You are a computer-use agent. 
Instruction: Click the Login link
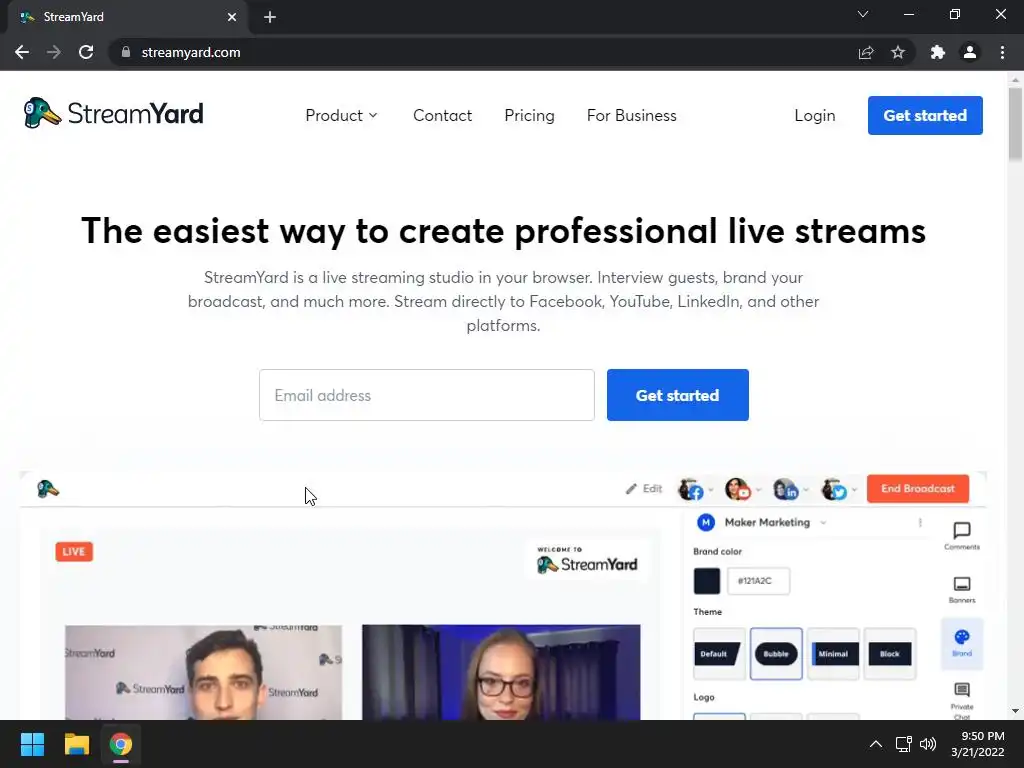814,116
